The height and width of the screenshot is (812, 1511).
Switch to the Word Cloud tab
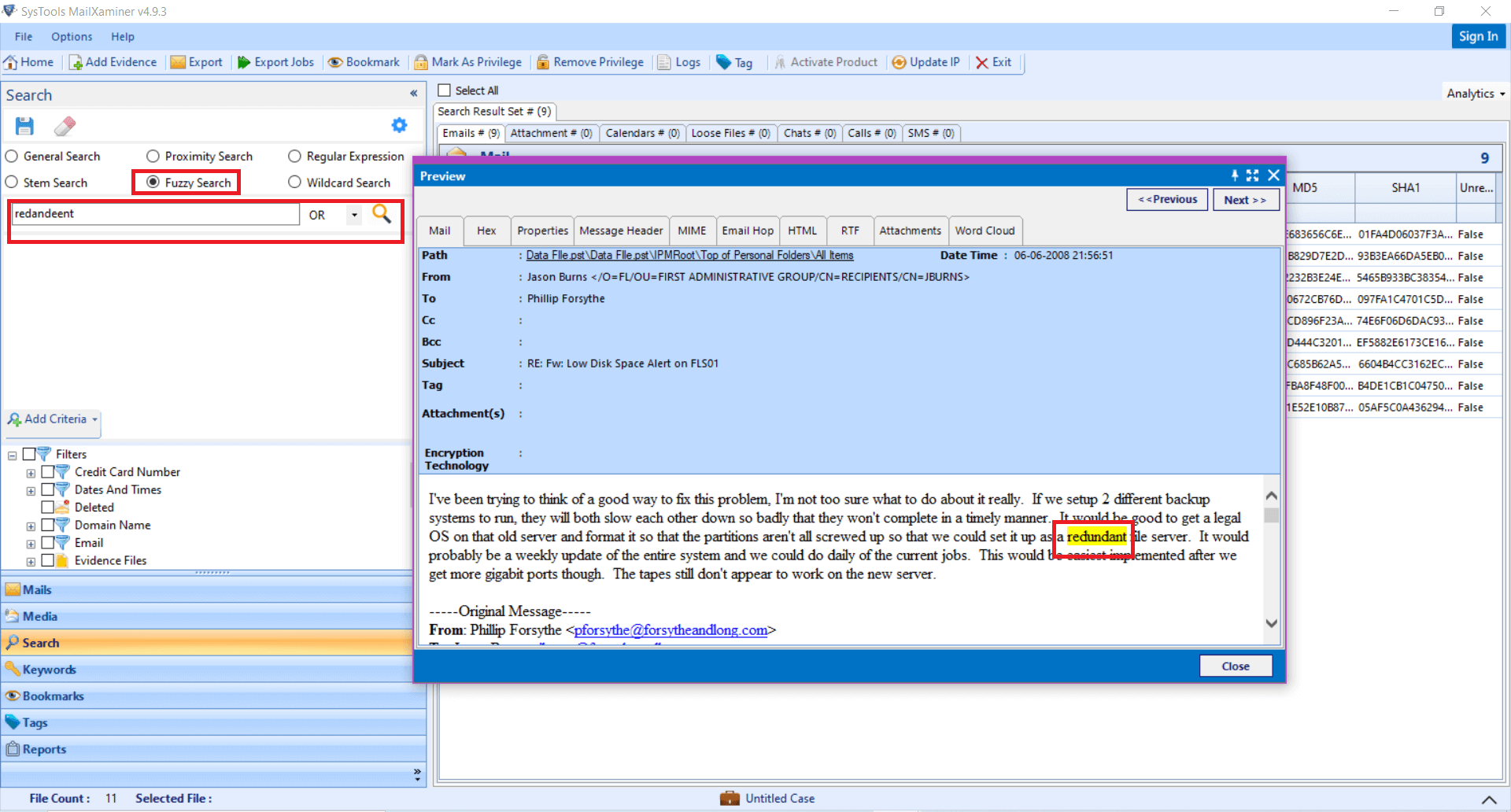[985, 230]
